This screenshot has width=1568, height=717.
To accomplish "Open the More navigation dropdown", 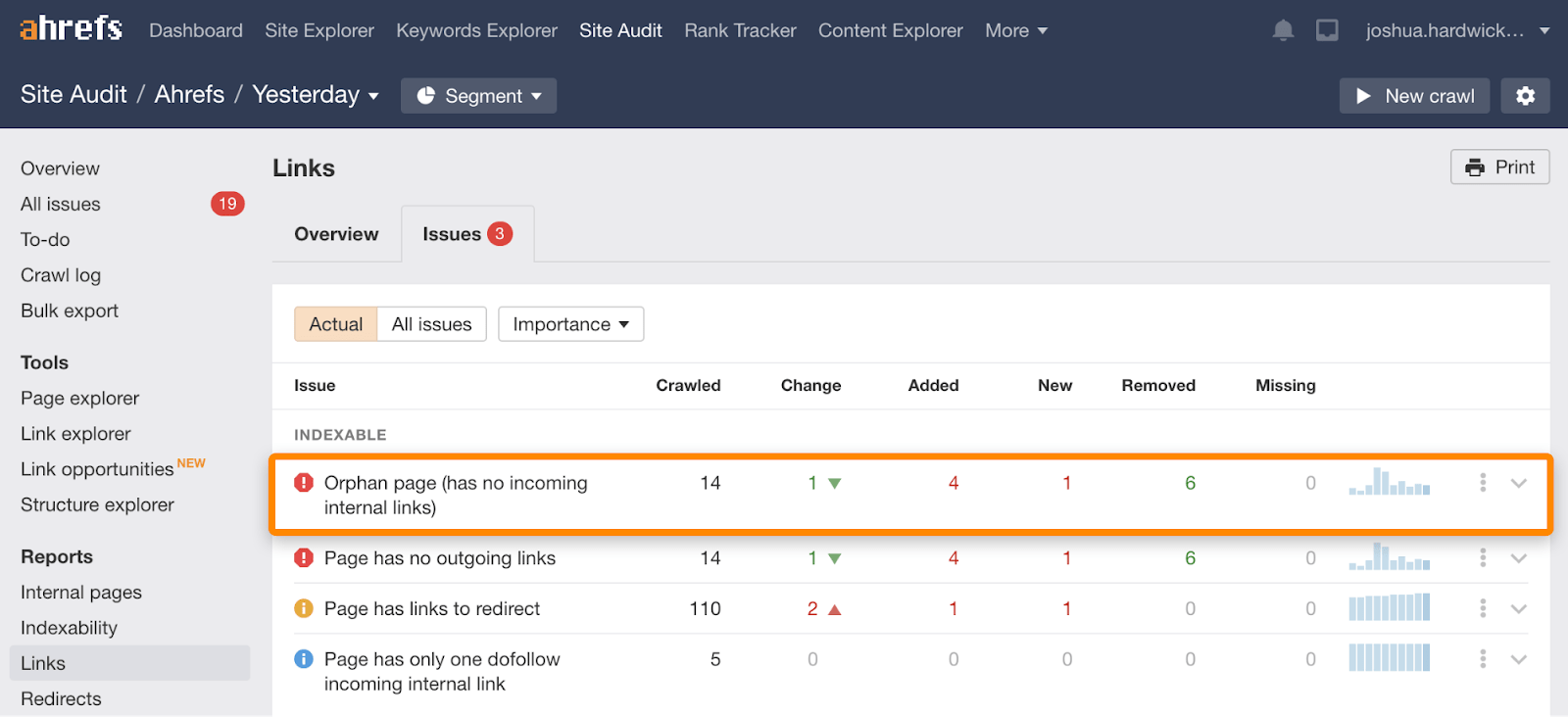I will 1016,30.
